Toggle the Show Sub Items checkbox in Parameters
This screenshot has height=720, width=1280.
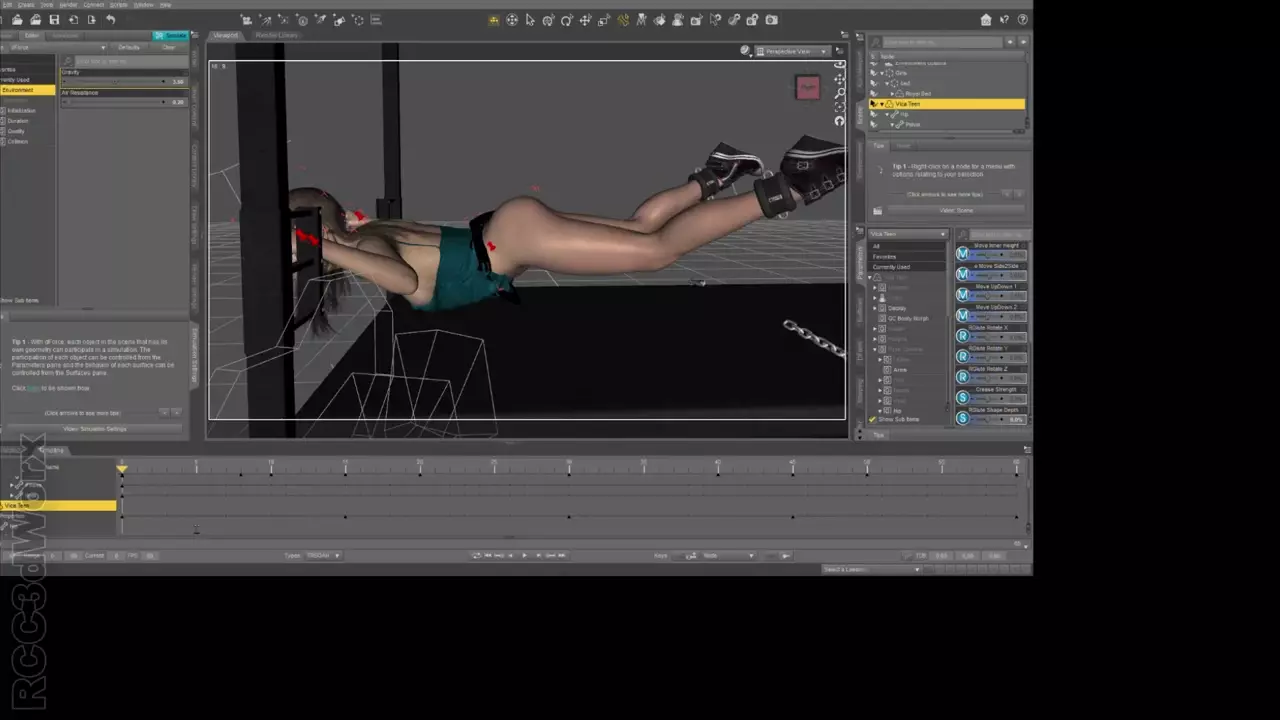tap(873, 420)
